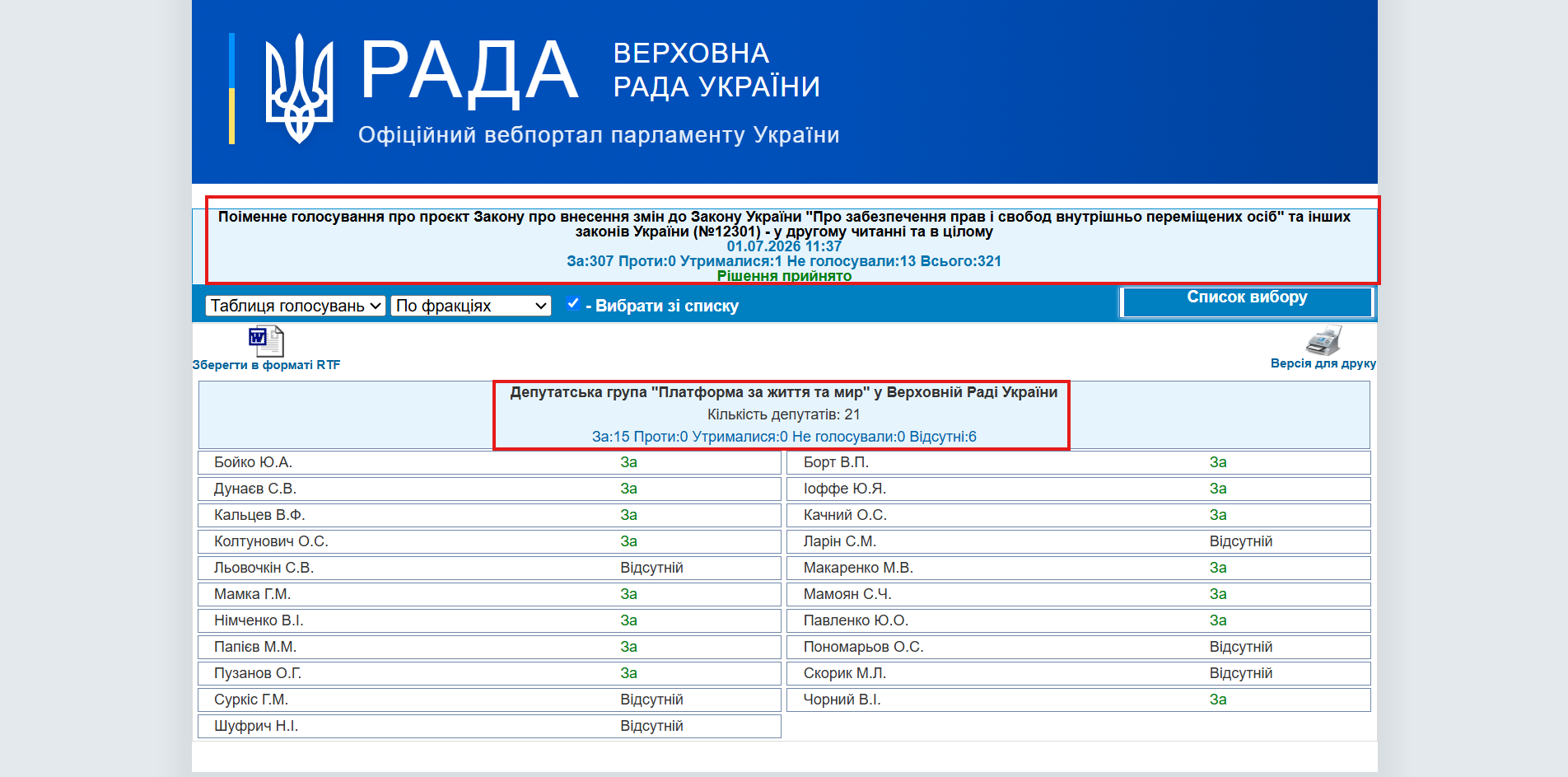Select deputy 'Іоффе Ю.Я.'
1568x777 pixels.
[x=845, y=489]
